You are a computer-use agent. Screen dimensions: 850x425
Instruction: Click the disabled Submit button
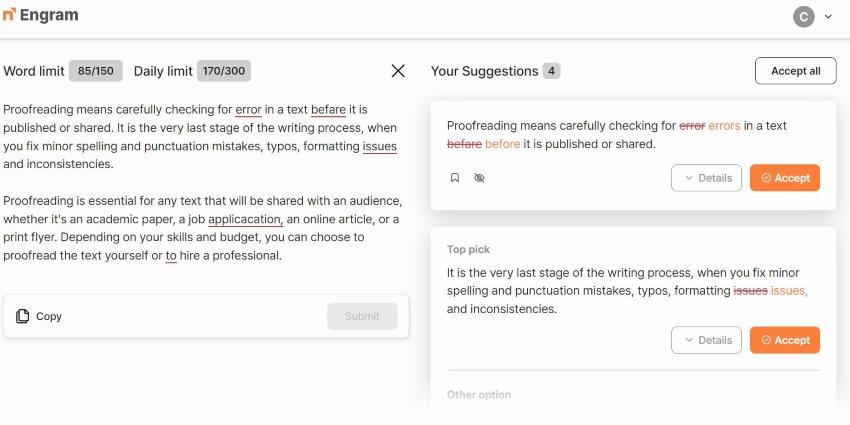tap(362, 316)
